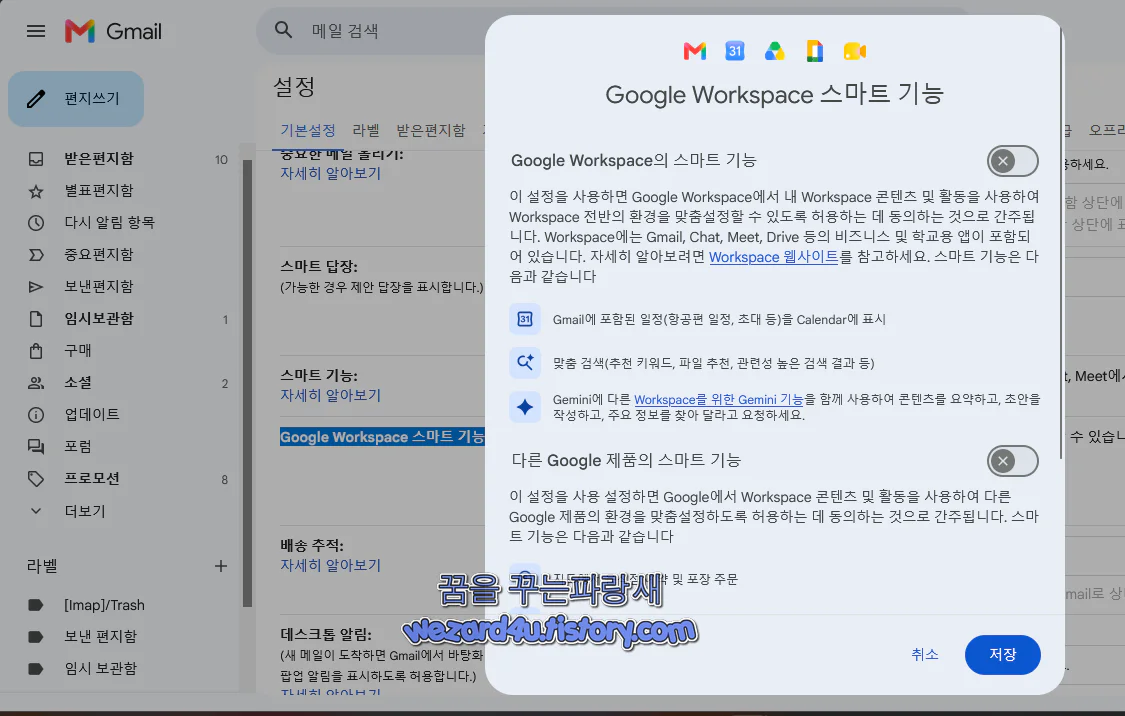Click the search magnifier icon
This screenshot has width=1125, height=716.
283,30
